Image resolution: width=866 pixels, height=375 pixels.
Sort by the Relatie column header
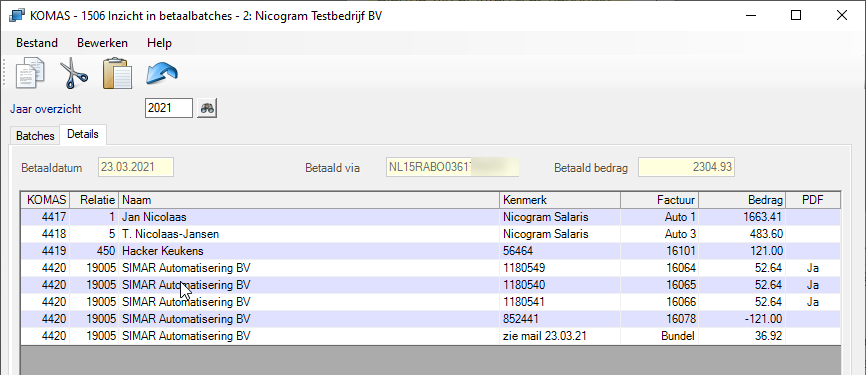[x=94, y=200]
